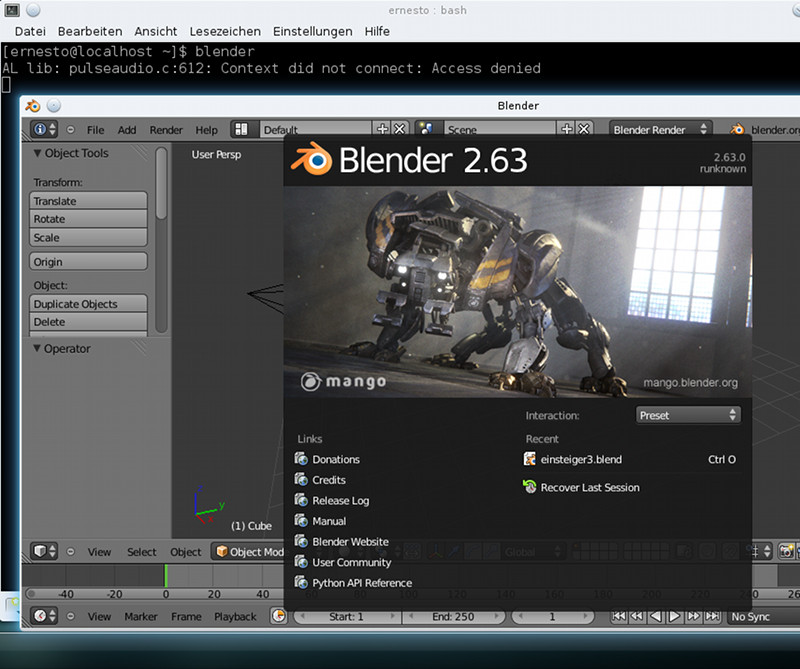
Task: Click the Default screen layout name field
Action: [316, 130]
